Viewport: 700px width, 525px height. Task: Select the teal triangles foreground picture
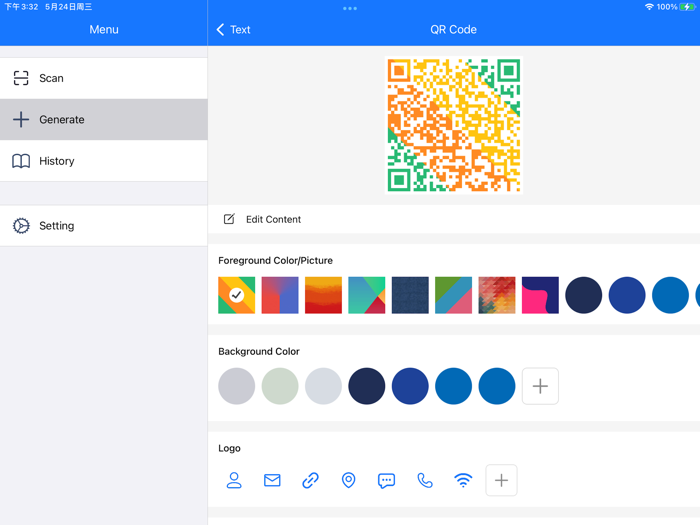(367, 295)
